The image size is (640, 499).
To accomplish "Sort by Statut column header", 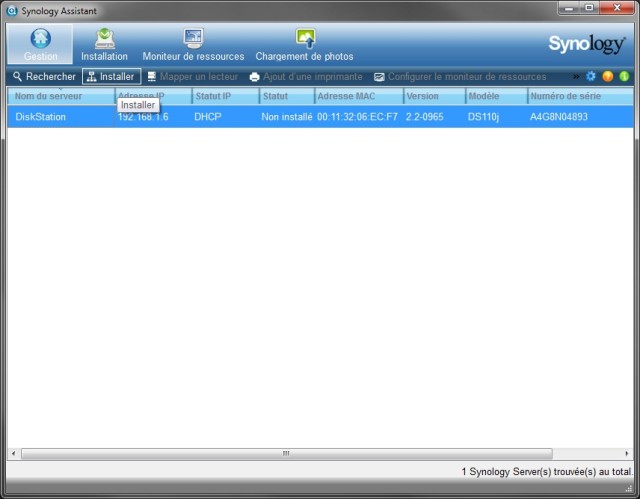I will [287, 96].
